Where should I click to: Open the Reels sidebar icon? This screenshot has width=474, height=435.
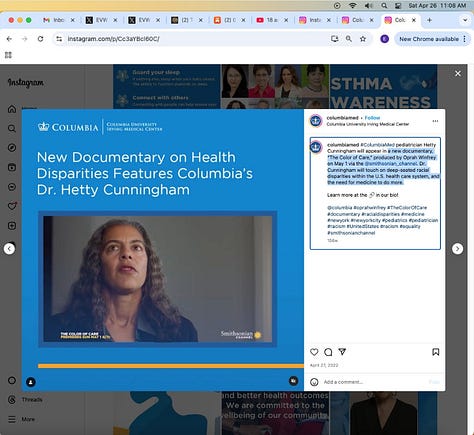click(x=12, y=167)
